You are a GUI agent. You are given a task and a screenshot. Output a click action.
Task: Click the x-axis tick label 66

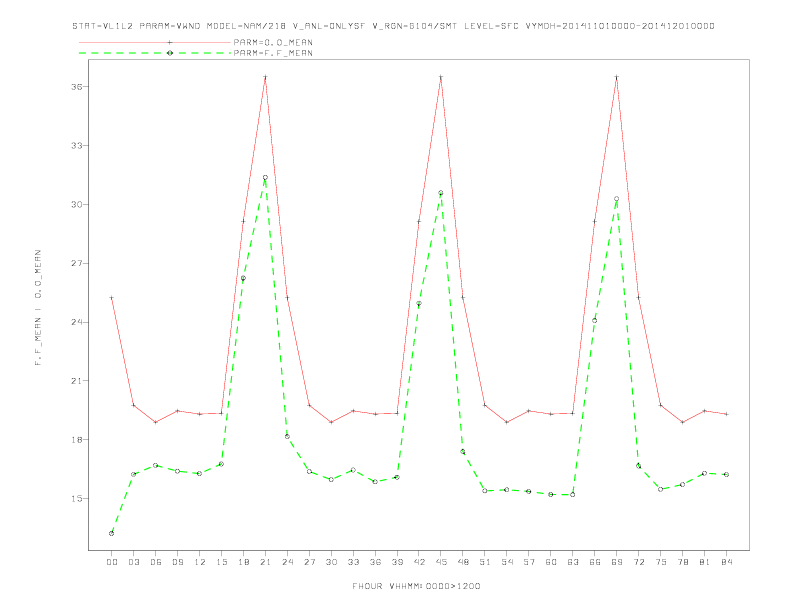click(x=595, y=562)
